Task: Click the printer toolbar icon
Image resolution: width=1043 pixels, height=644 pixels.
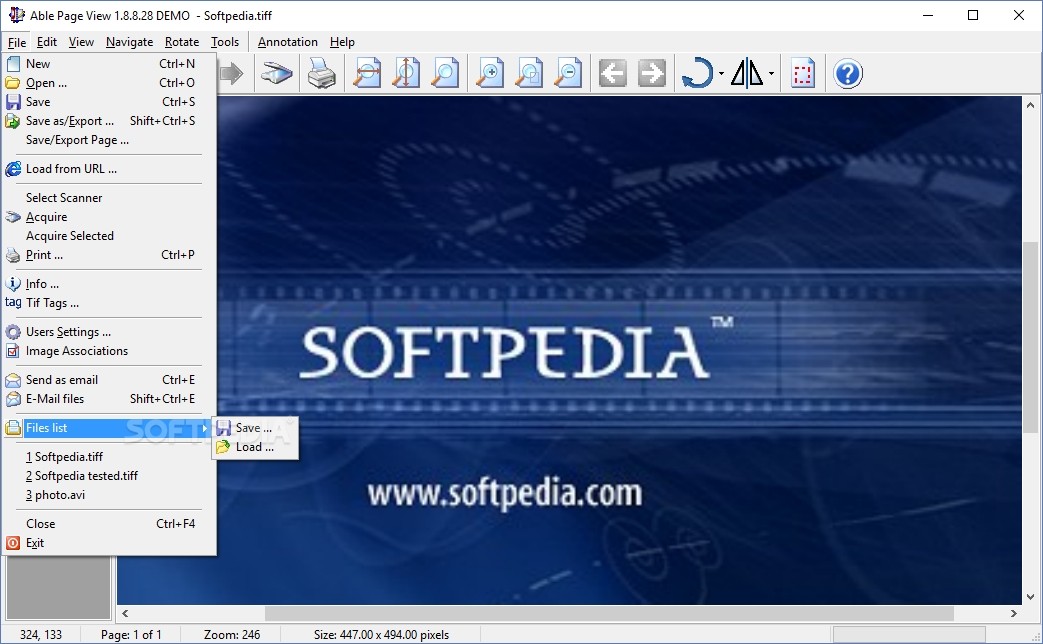Action: (321, 73)
